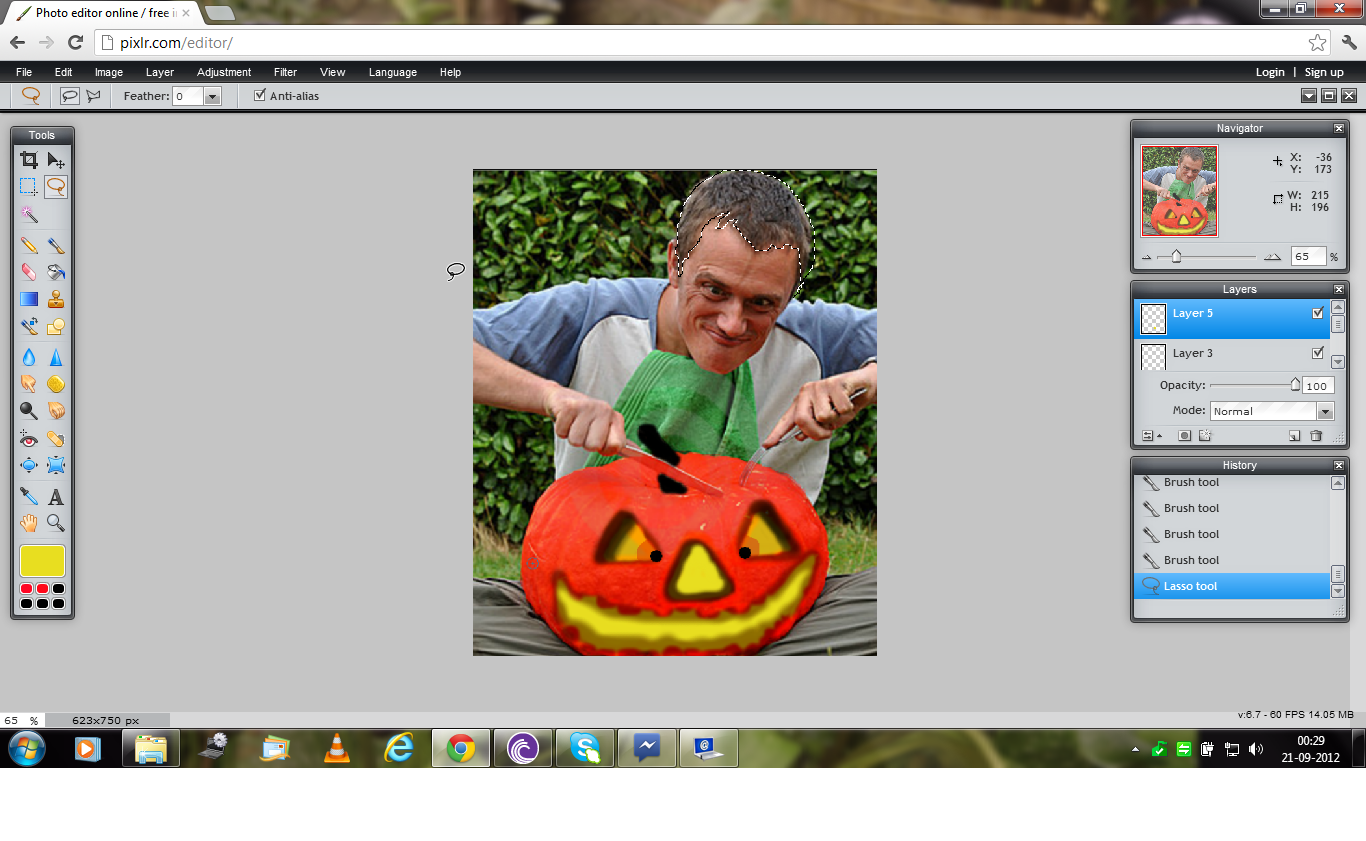Viewport: 1366px width, 841px height.
Task: Select the Red Eye Reduction tool
Action: [29, 438]
